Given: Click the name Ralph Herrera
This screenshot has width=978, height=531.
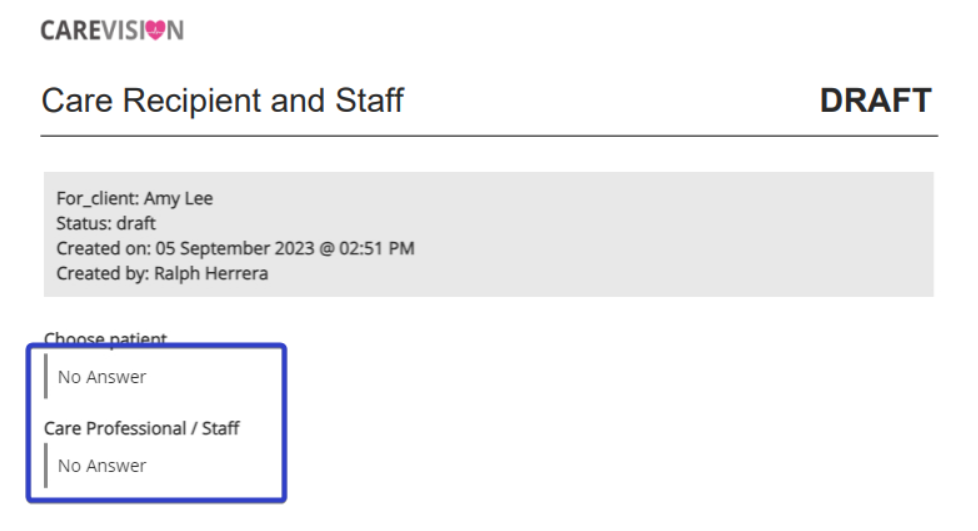Looking at the screenshot, I should [211, 273].
